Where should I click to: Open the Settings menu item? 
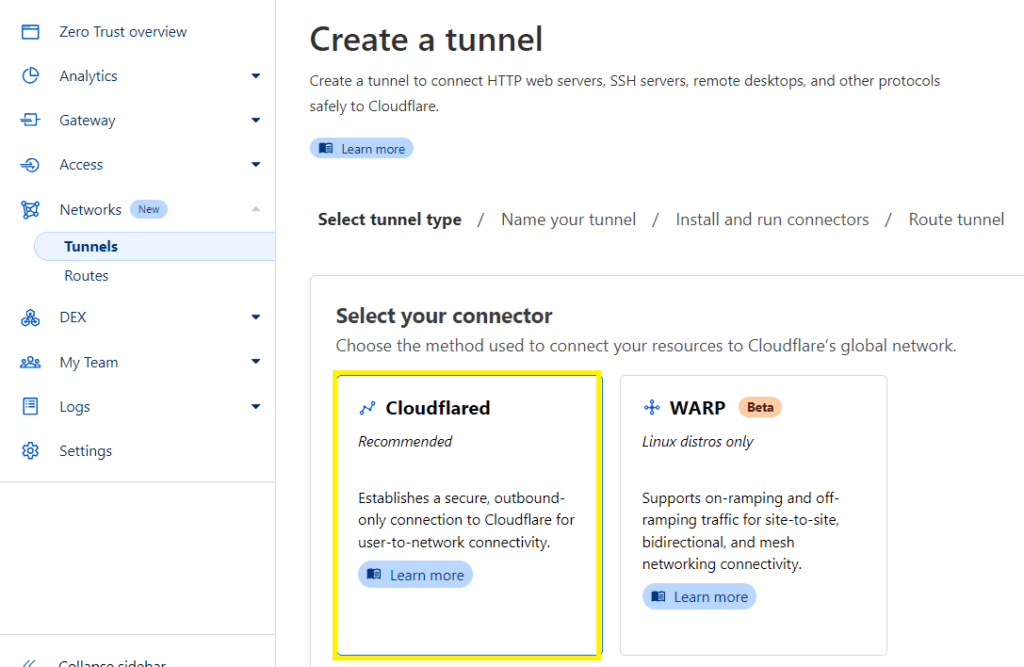tap(86, 451)
